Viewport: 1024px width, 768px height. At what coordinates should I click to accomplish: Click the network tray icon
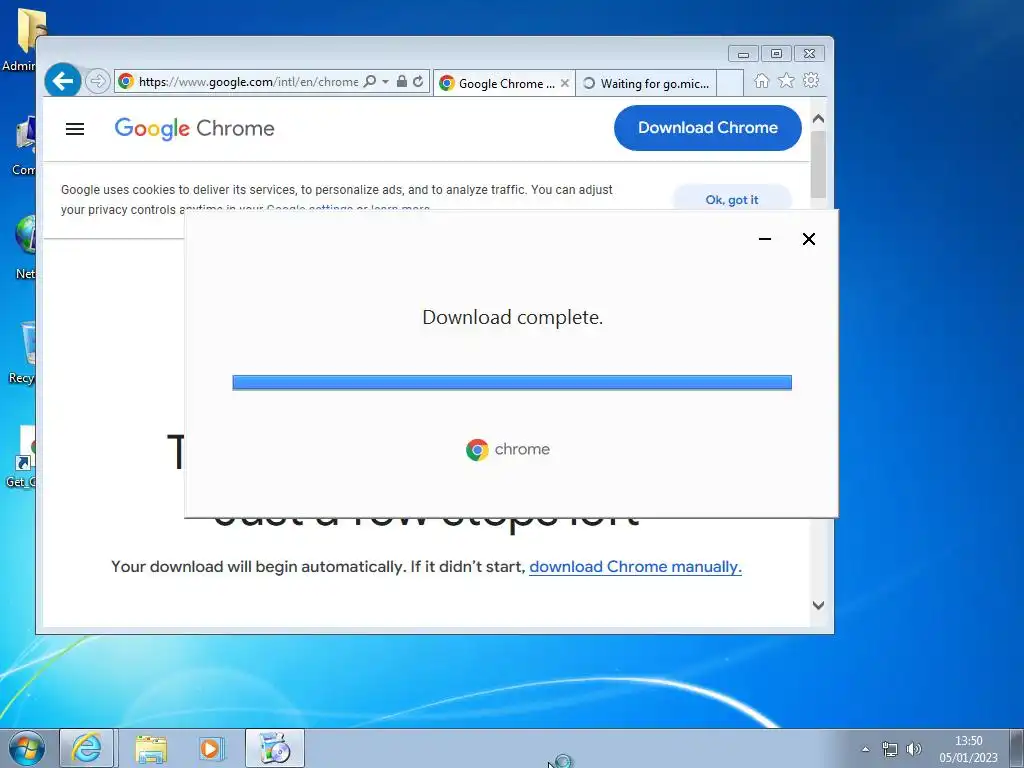[889, 749]
